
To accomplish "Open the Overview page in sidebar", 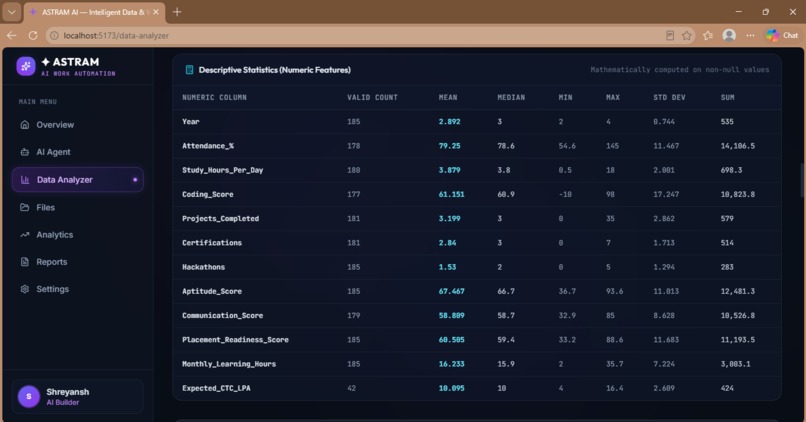I will (x=78, y=125).
